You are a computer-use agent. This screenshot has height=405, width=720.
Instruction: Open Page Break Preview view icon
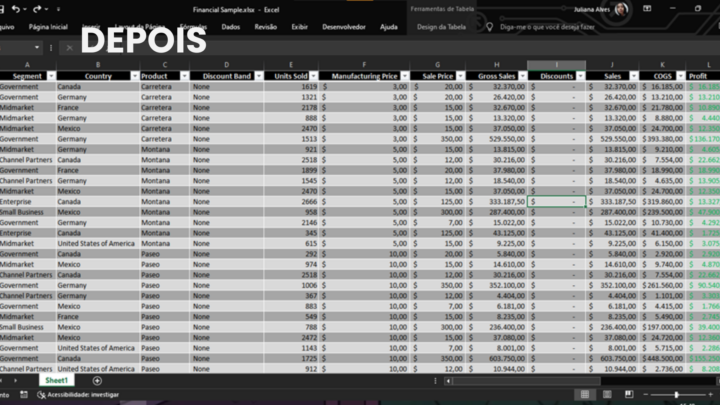(629, 394)
